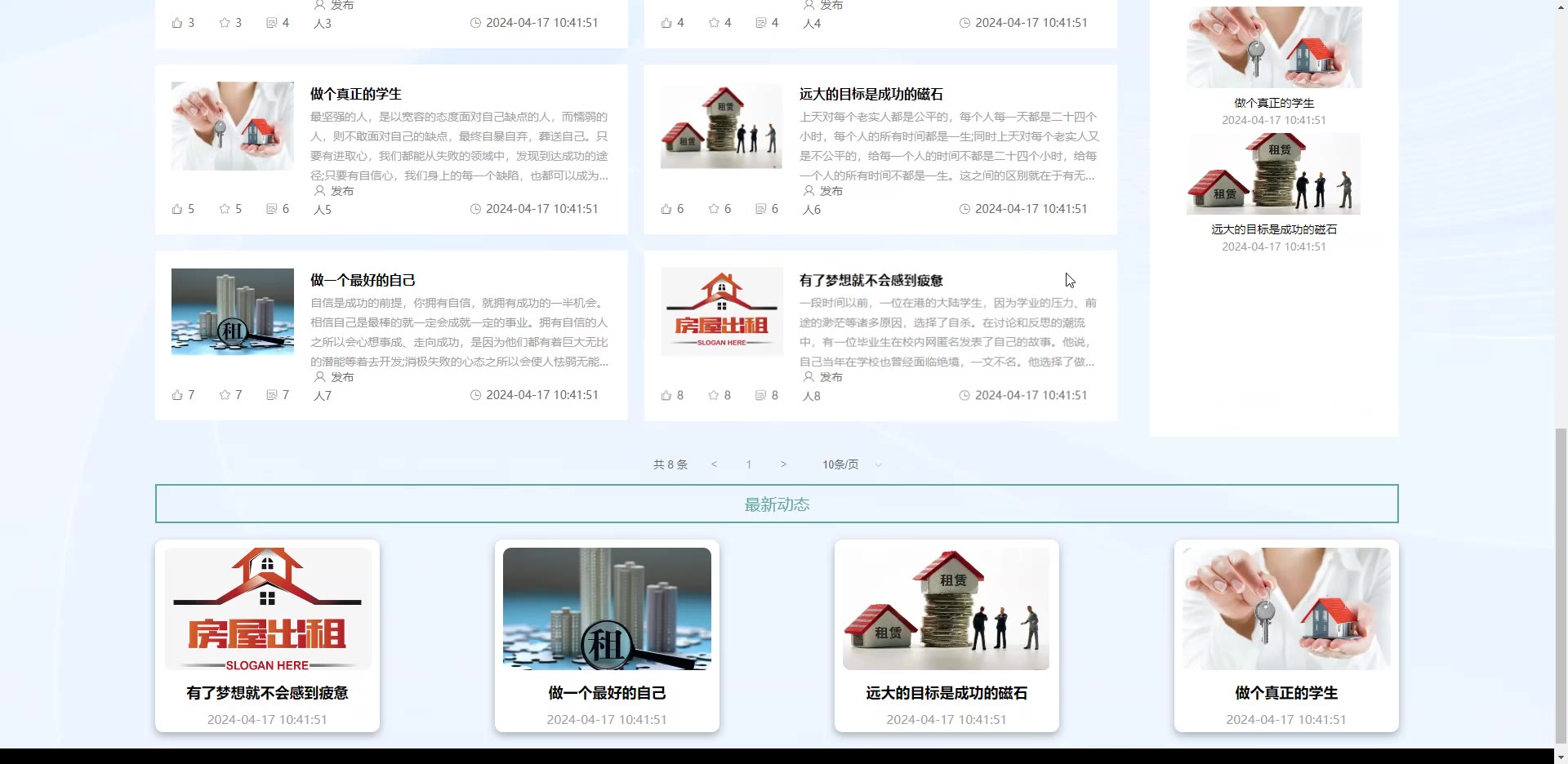Select page 1 in pagination
This screenshot has height=764, width=1568.
pos(749,464)
